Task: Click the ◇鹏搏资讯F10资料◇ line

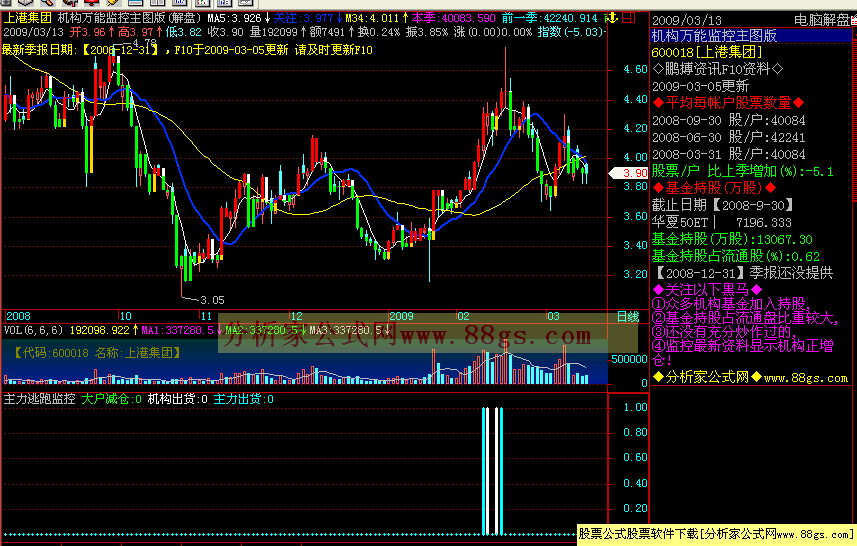Action: [718, 69]
